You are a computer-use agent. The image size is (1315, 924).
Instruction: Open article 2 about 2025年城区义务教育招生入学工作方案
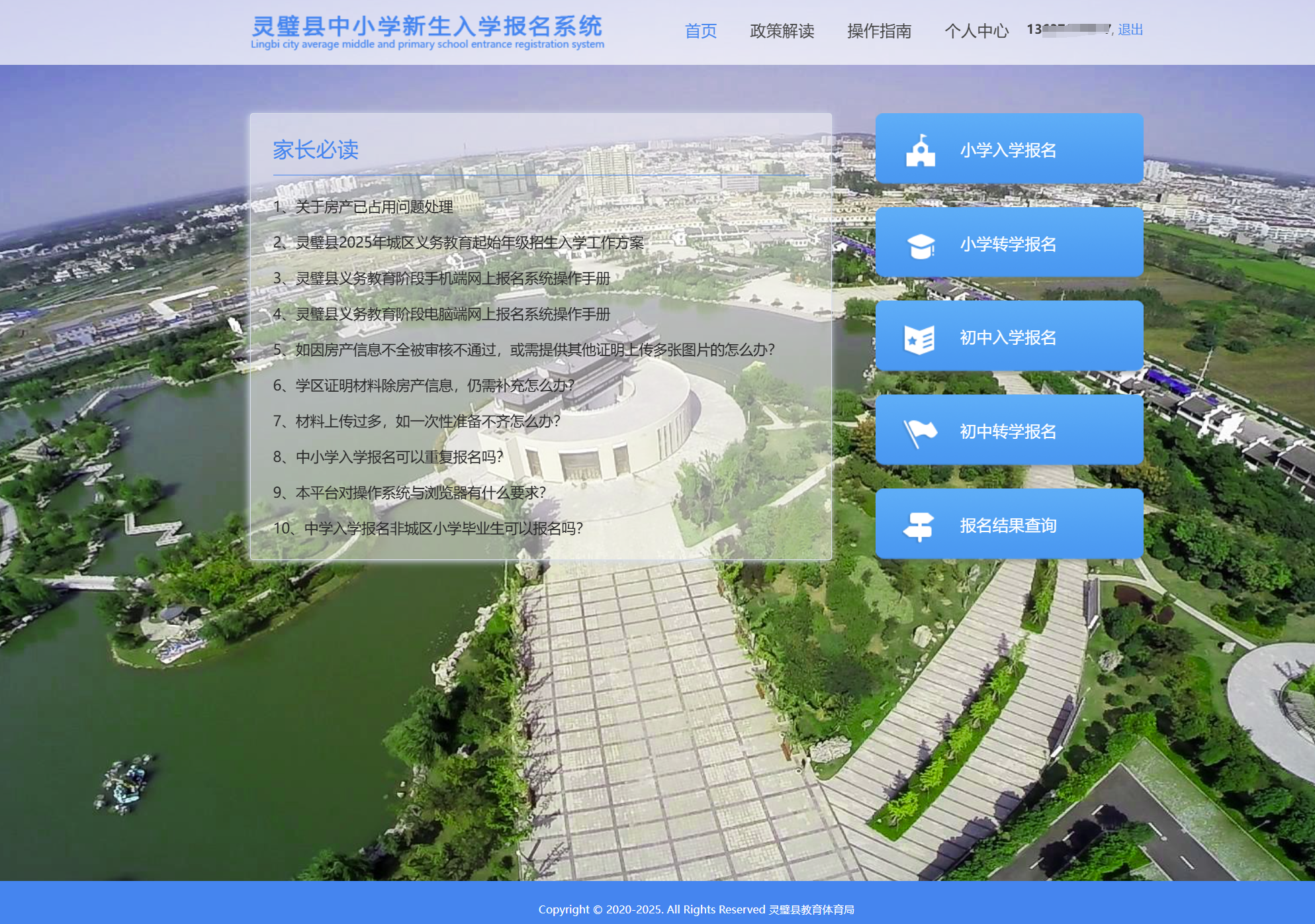[x=458, y=242]
